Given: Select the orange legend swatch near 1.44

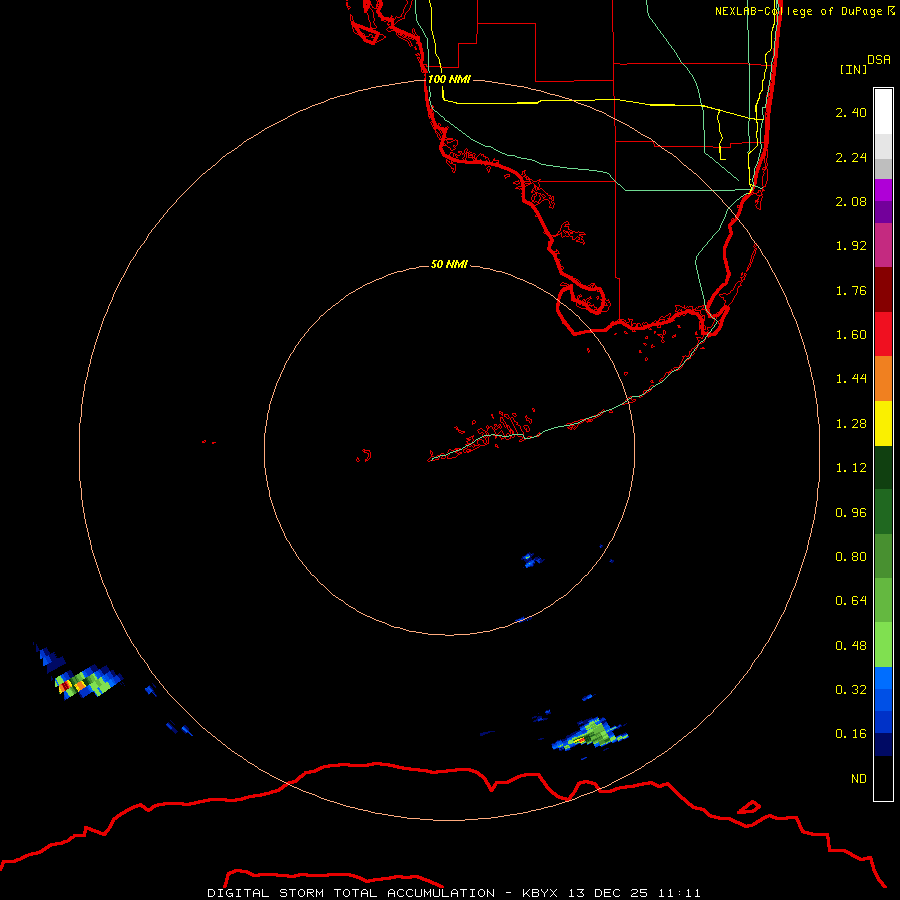Looking at the screenshot, I should point(883,379).
